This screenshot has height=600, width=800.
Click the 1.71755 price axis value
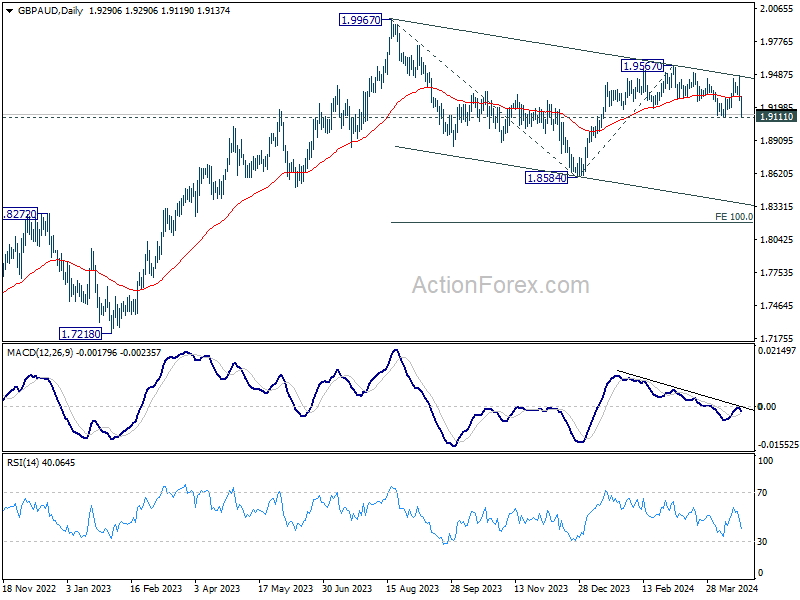click(777, 339)
